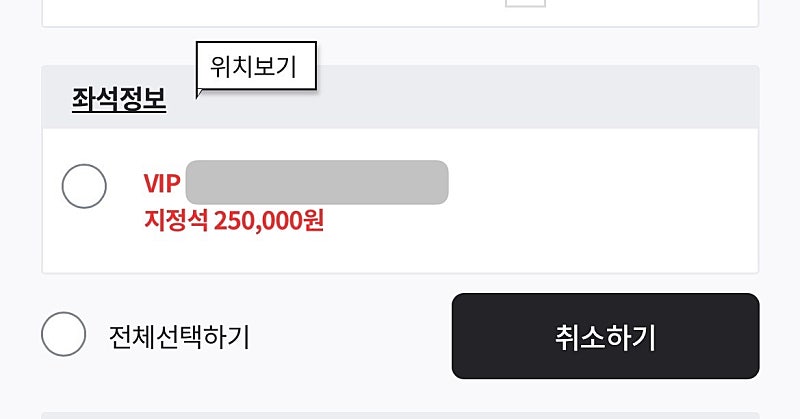Click the 위치보기 tooltip pointer tail
Screen dimensions: 800x419
click(x=199, y=94)
